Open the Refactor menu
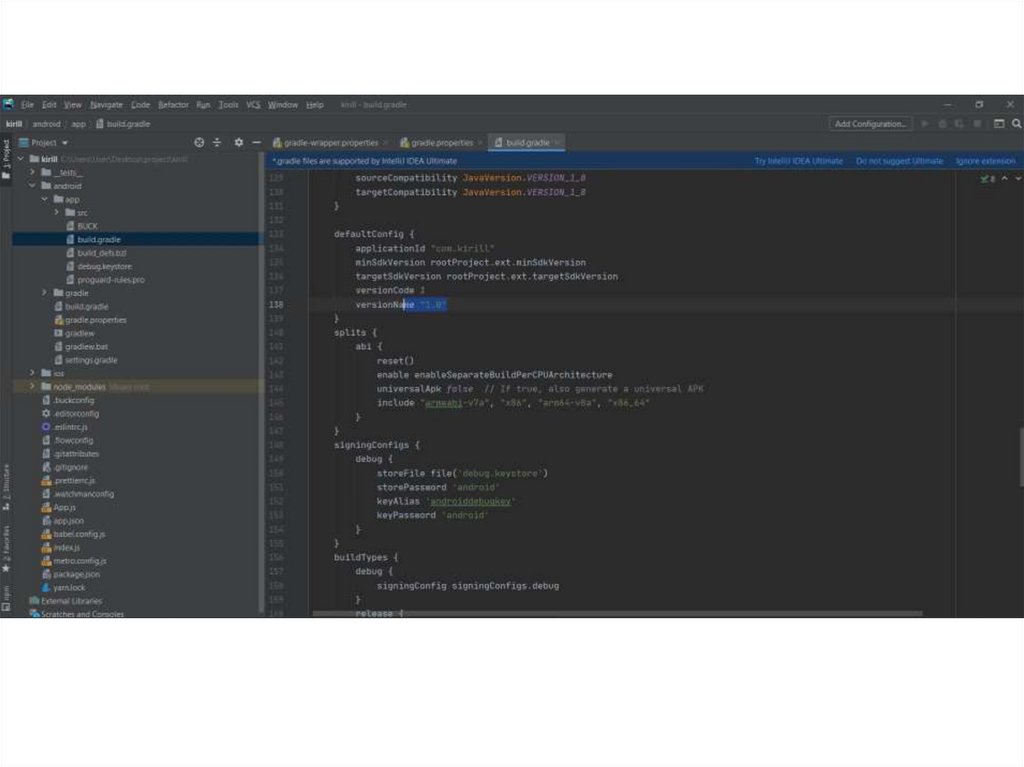The width and height of the screenshot is (1024, 767). (173, 105)
